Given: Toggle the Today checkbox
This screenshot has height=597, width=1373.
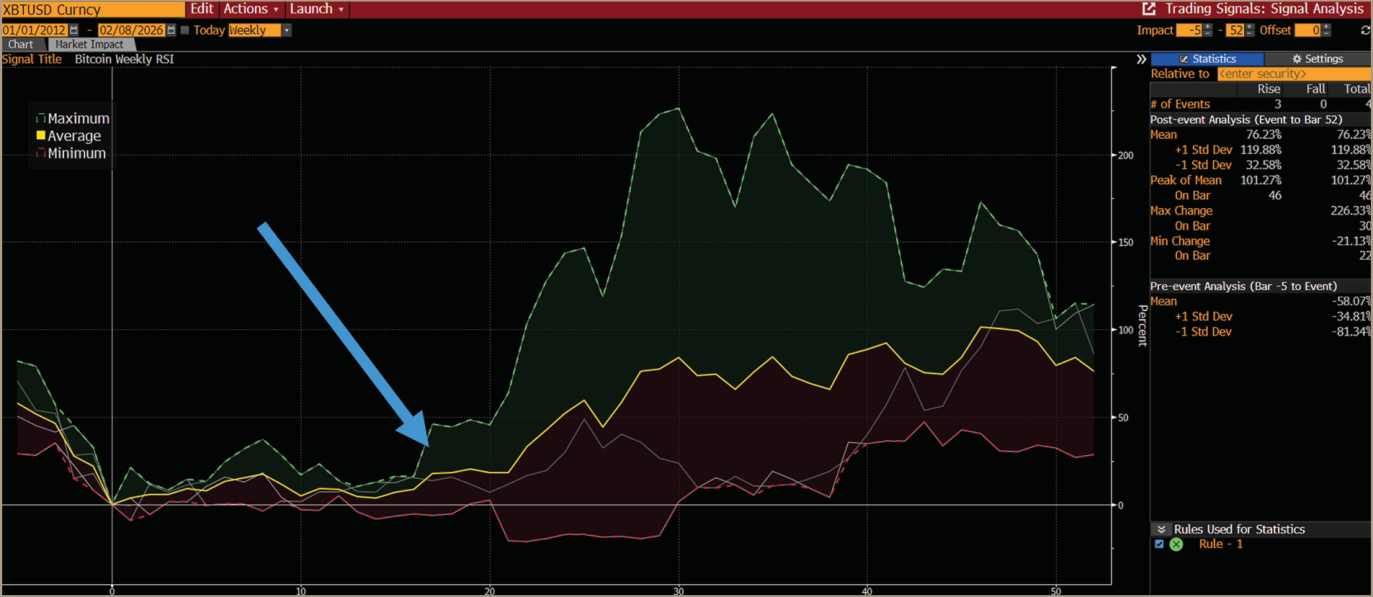Looking at the screenshot, I should pyautogui.click(x=185, y=30).
